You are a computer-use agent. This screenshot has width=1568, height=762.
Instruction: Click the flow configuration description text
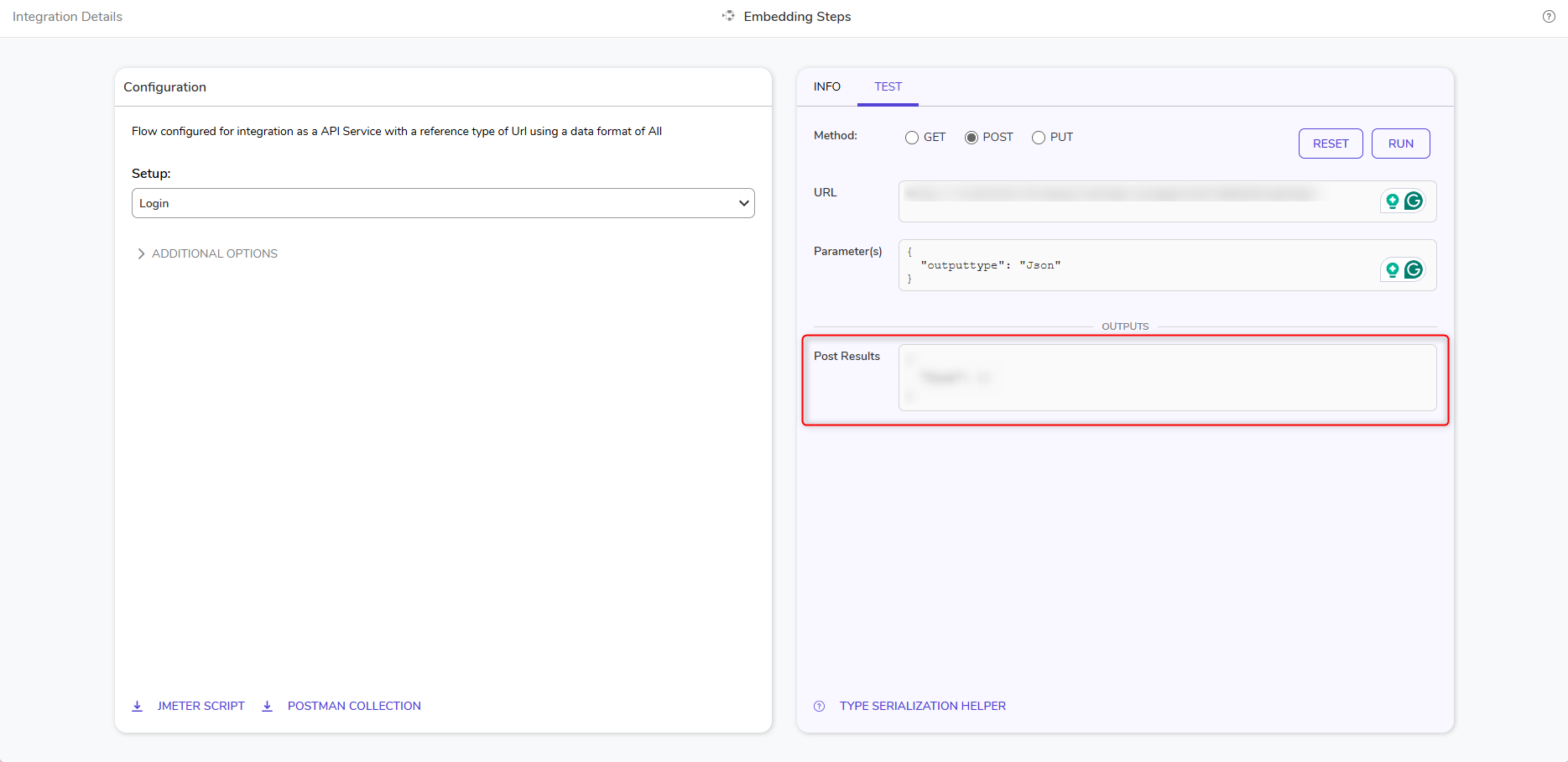pos(397,131)
